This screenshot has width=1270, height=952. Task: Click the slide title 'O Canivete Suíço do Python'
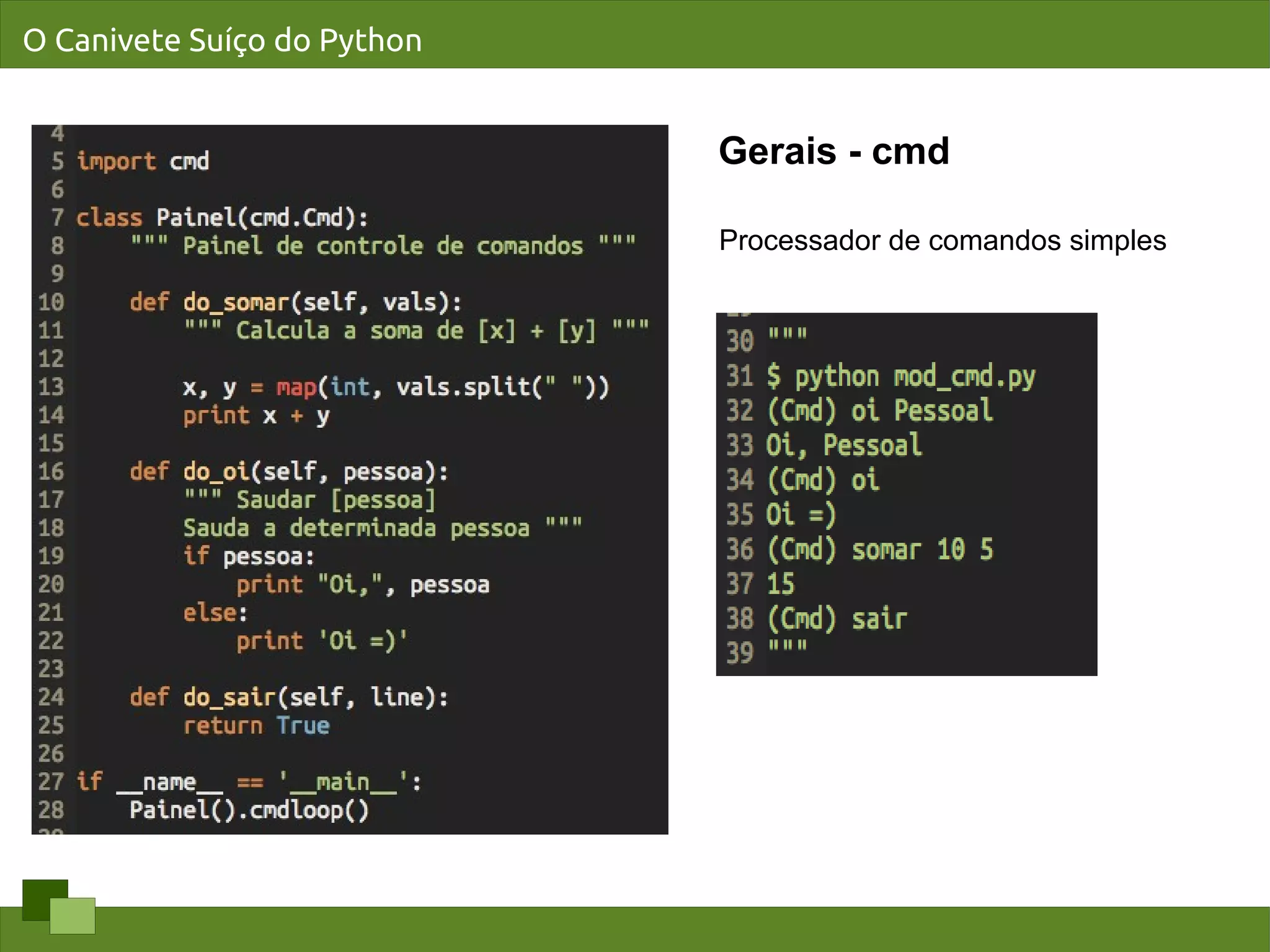click(x=223, y=41)
